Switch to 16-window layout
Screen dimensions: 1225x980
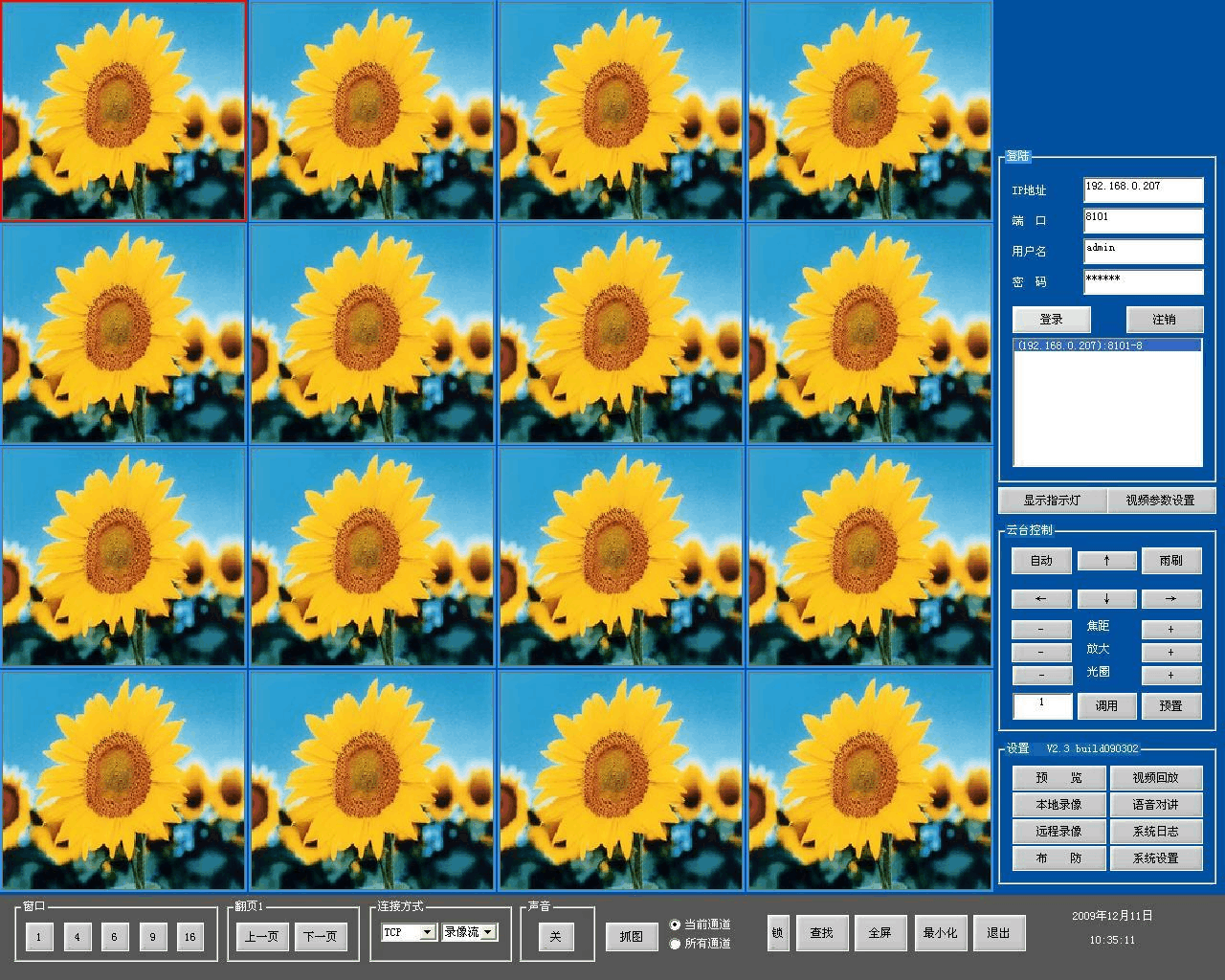[189, 937]
